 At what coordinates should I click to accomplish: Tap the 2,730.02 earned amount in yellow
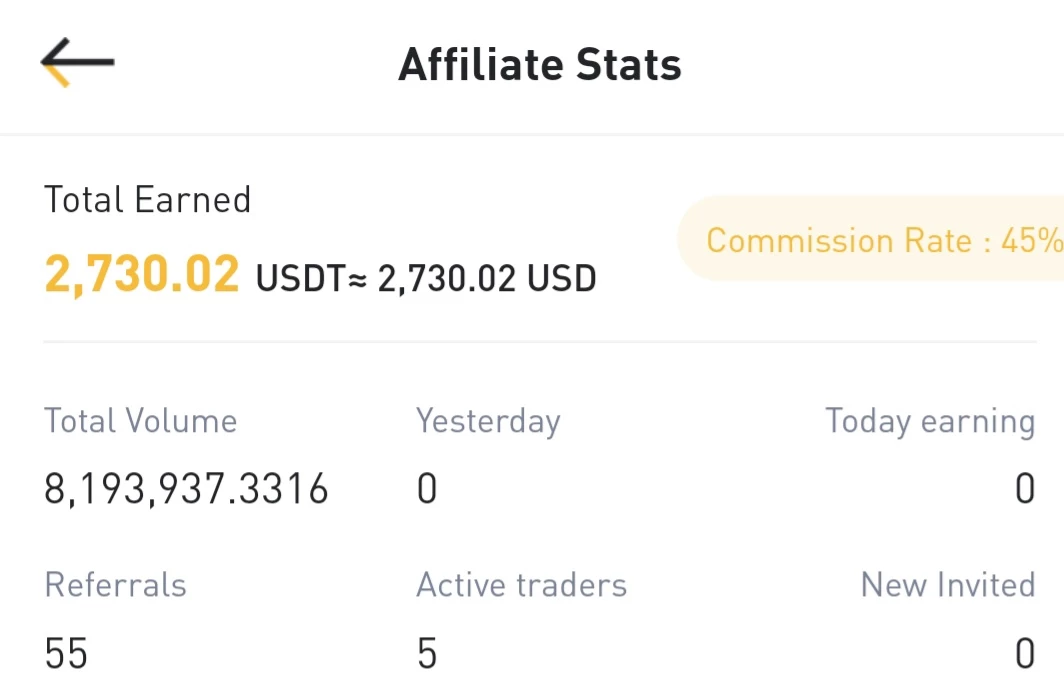click(142, 275)
